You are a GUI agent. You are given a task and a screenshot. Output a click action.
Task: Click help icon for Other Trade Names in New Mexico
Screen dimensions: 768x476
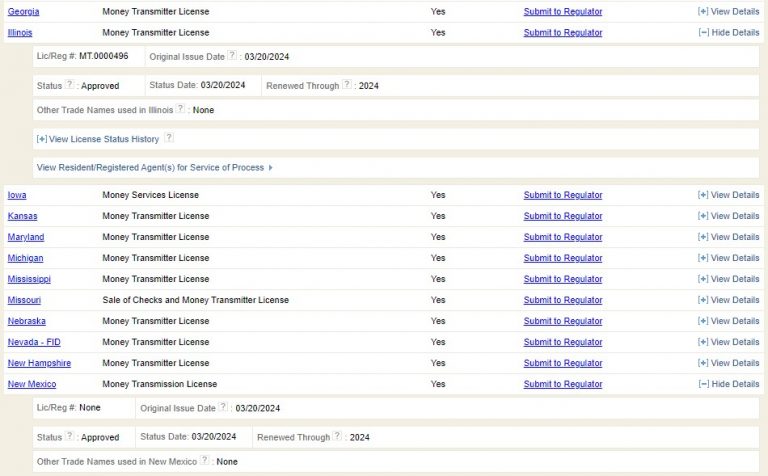205,461
